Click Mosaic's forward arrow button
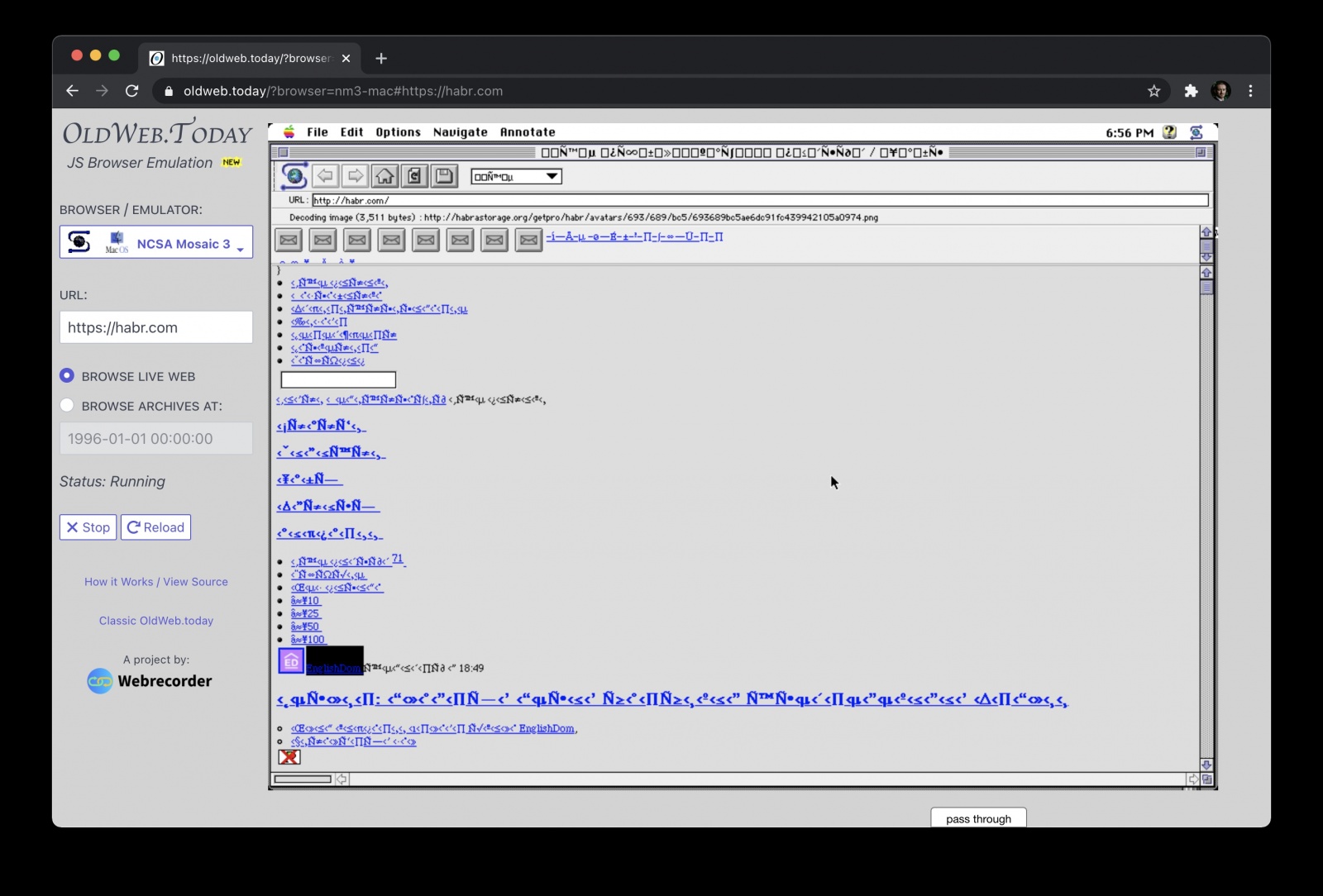Screen dimensions: 1323x896 (356, 176)
